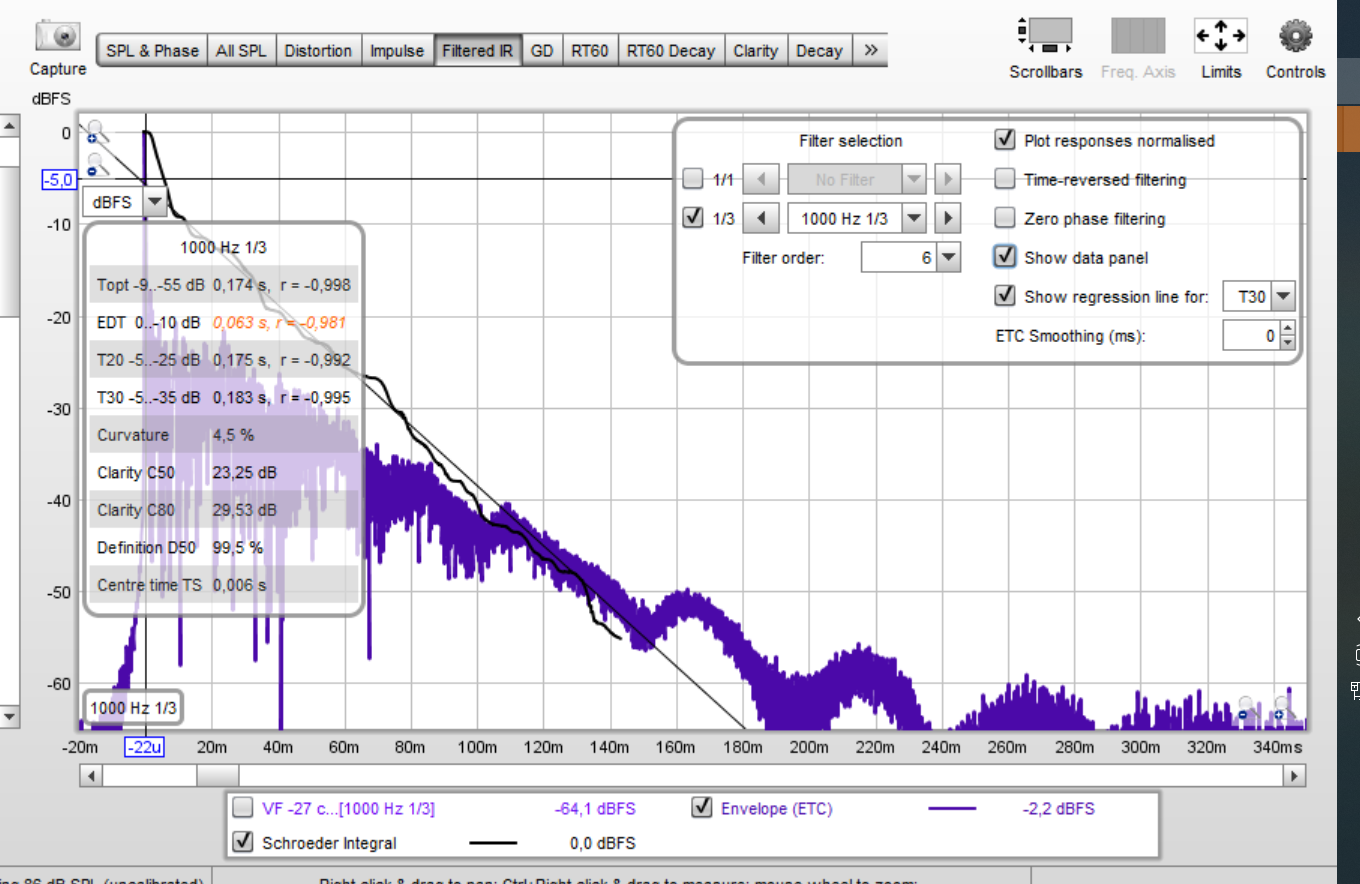This screenshot has height=884, width=1360.
Task: Enable Zero phase filtering
Action: [x=1005, y=218]
